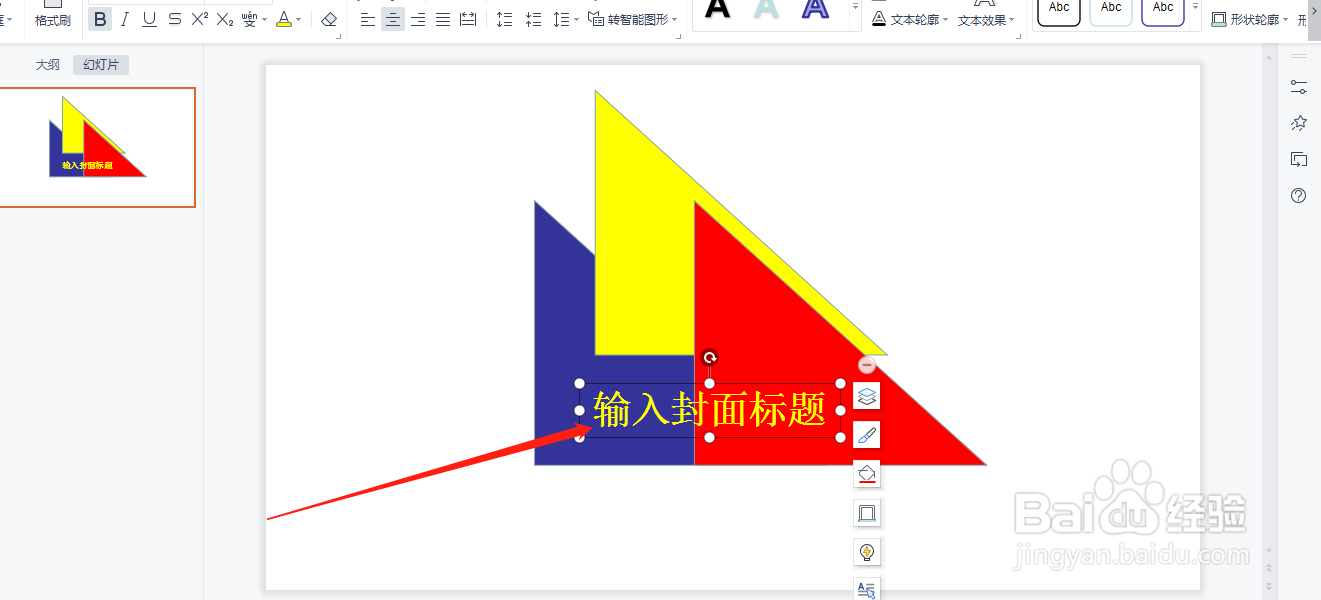Click the line spacing icon
The image size is (1321, 600).
[x=561, y=19]
